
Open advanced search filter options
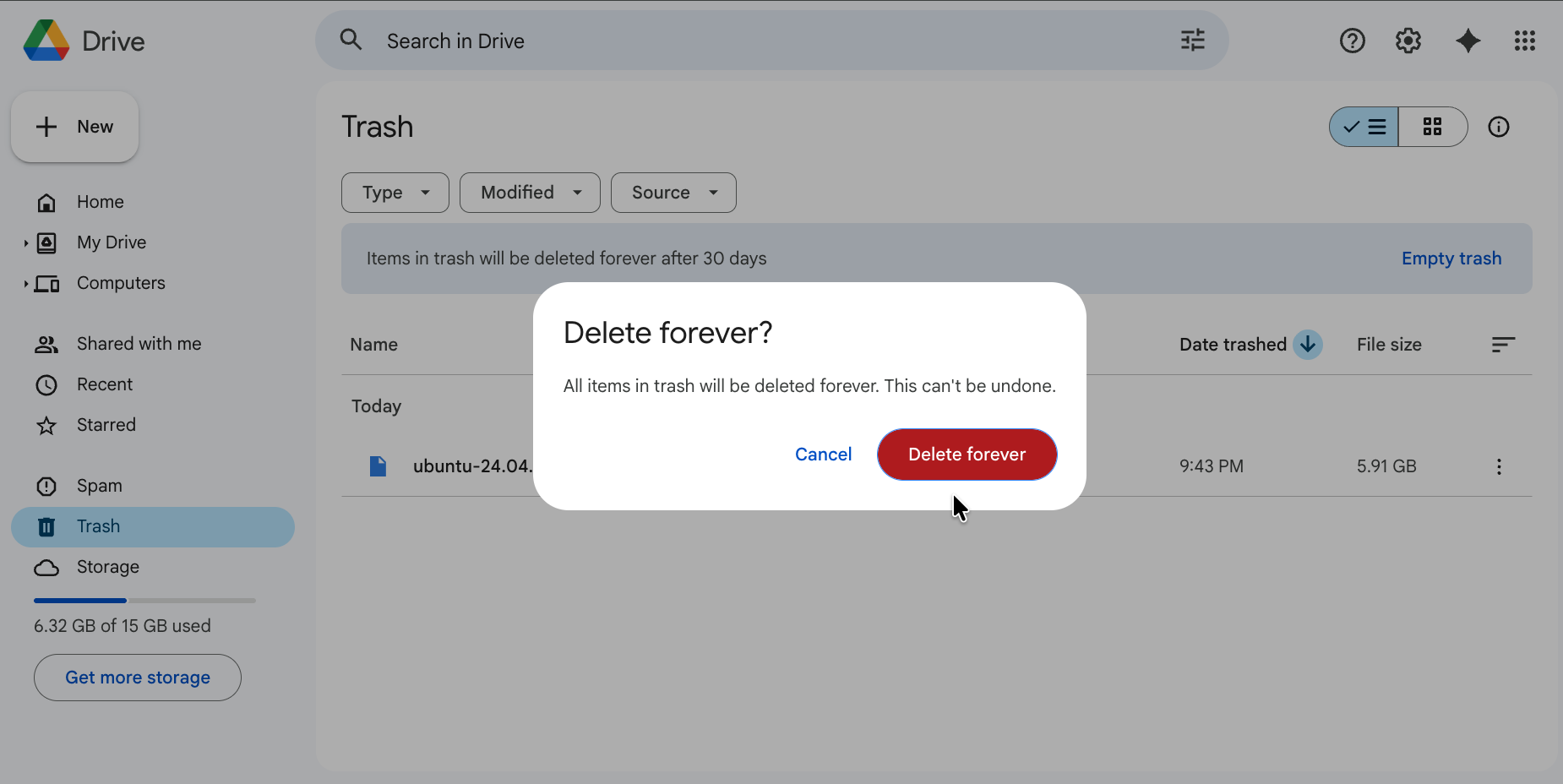[1192, 41]
